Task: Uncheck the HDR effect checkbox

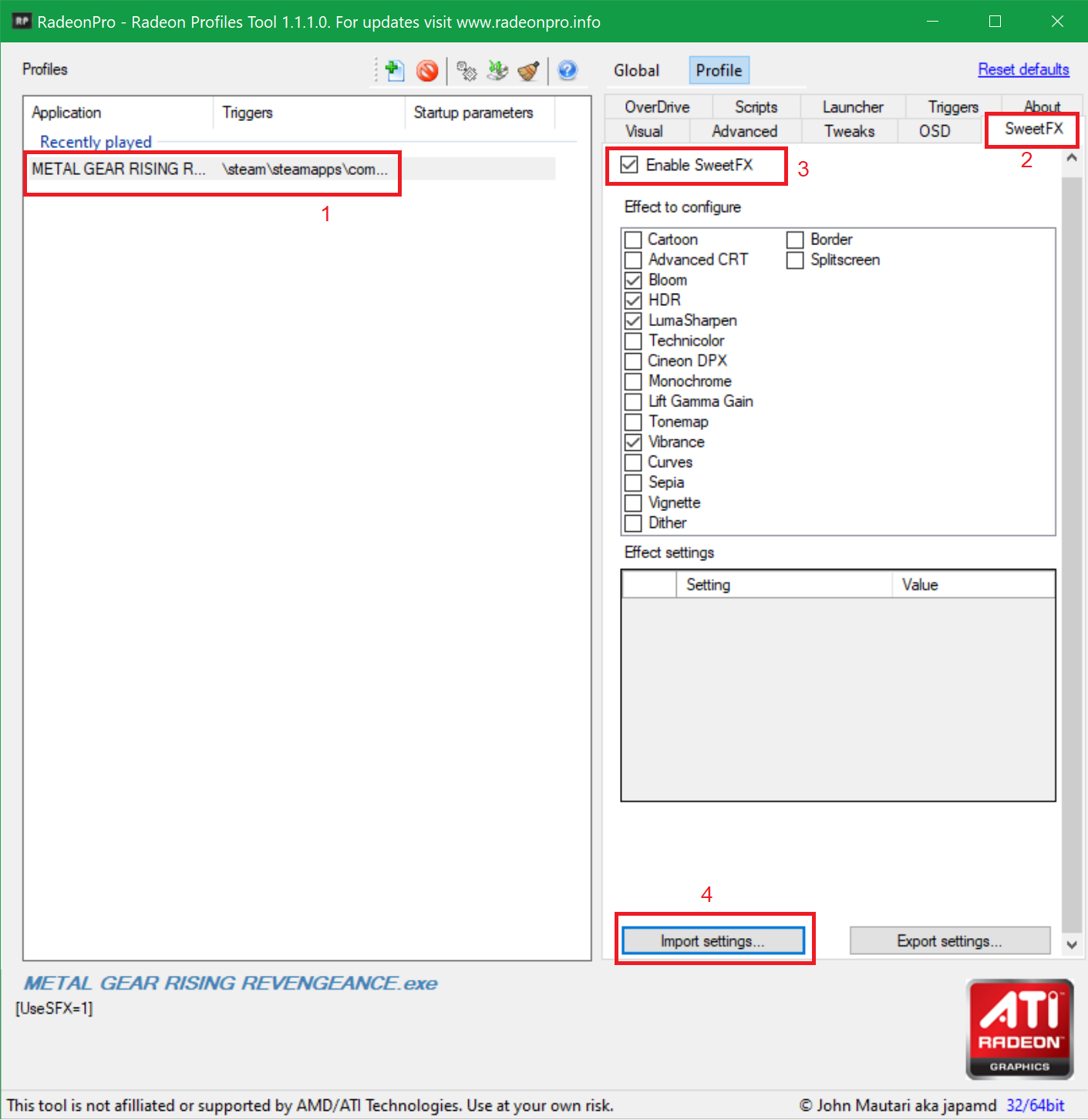Action: (x=633, y=300)
